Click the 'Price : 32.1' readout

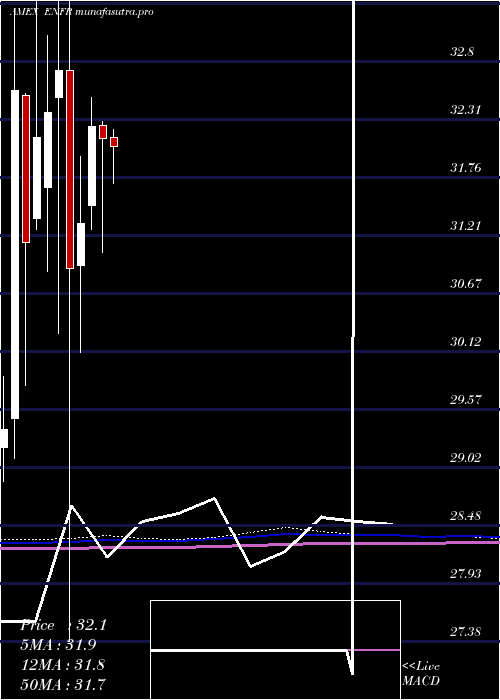click(x=63, y=625)
